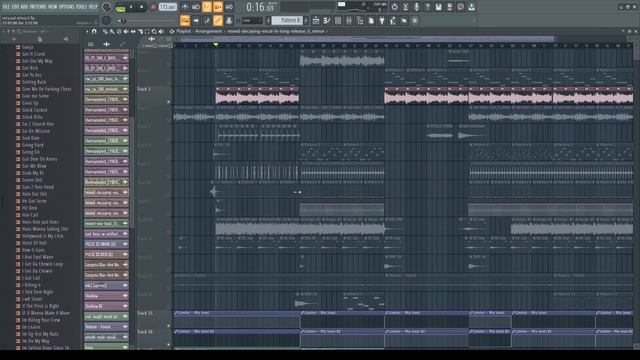
Task: Toggle typing keyboard to piano button
Action: tap(185, 20)
